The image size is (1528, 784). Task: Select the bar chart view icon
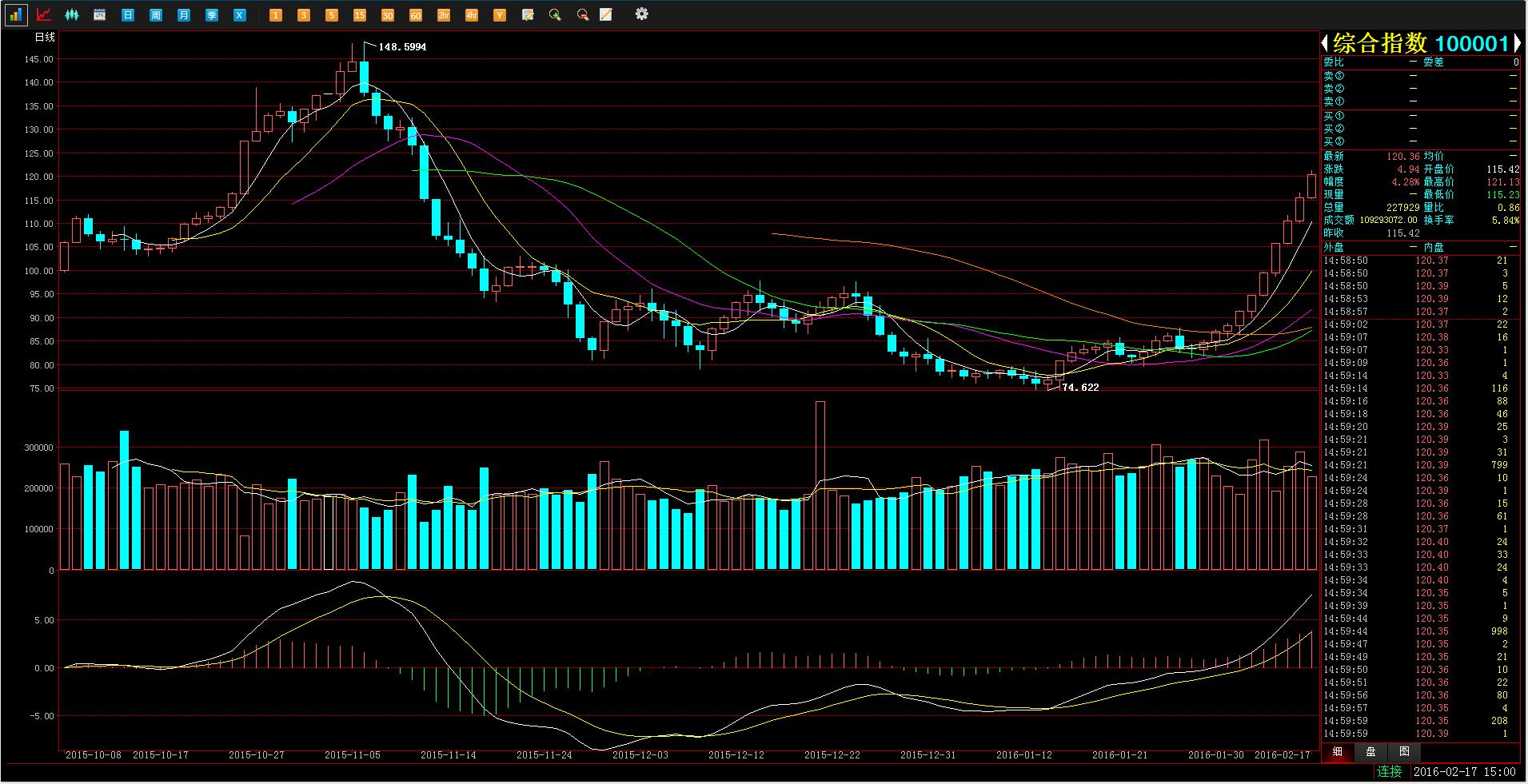click(x=16, y=14)
